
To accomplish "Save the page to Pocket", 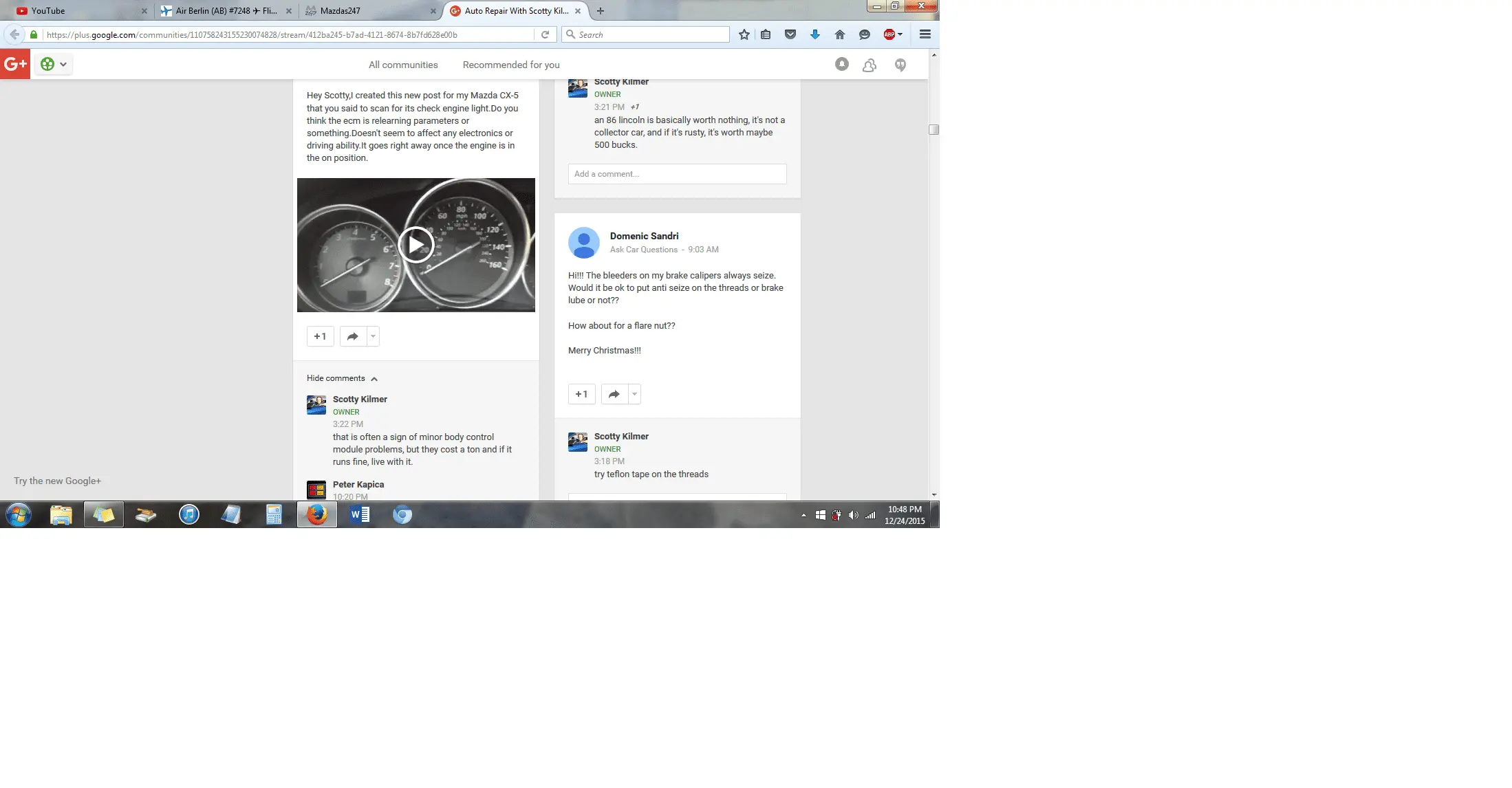I will pyautogui.click(x=790, y=34).
